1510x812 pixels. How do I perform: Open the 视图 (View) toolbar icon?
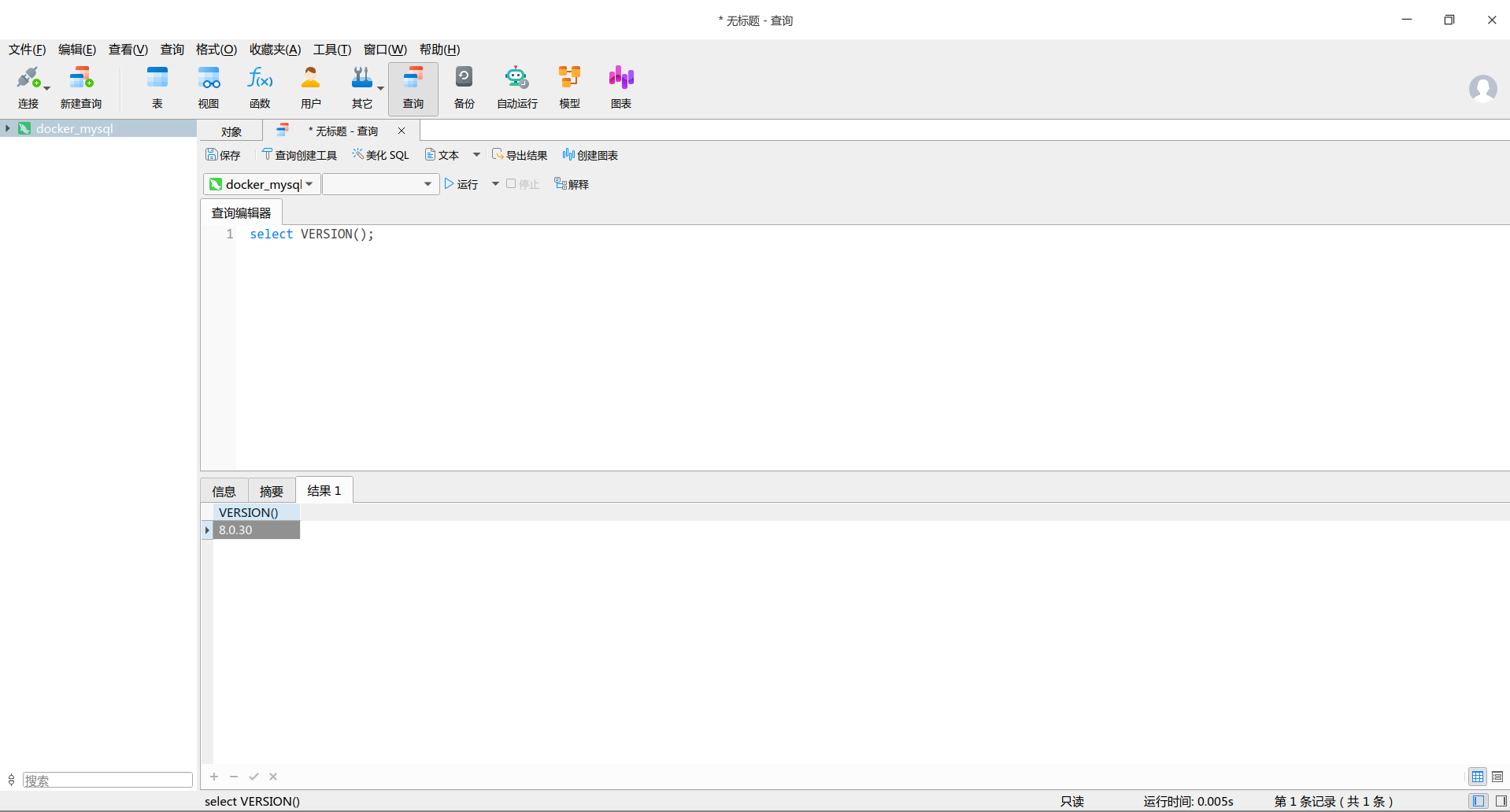pos(209,87)
